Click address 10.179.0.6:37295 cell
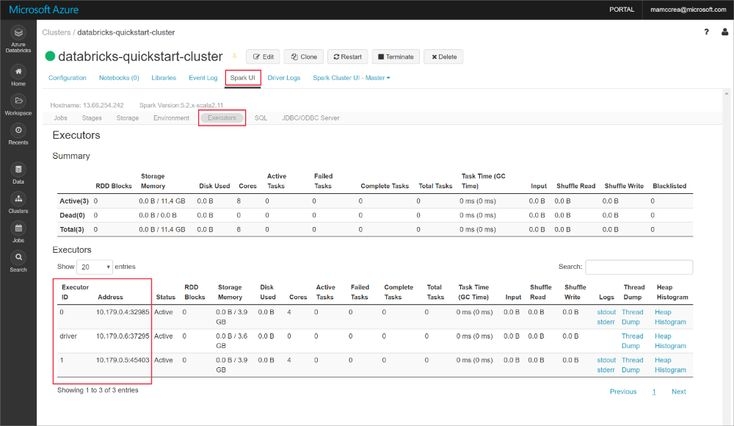Viewport: 734px width, 426px height. pos(123,336)
